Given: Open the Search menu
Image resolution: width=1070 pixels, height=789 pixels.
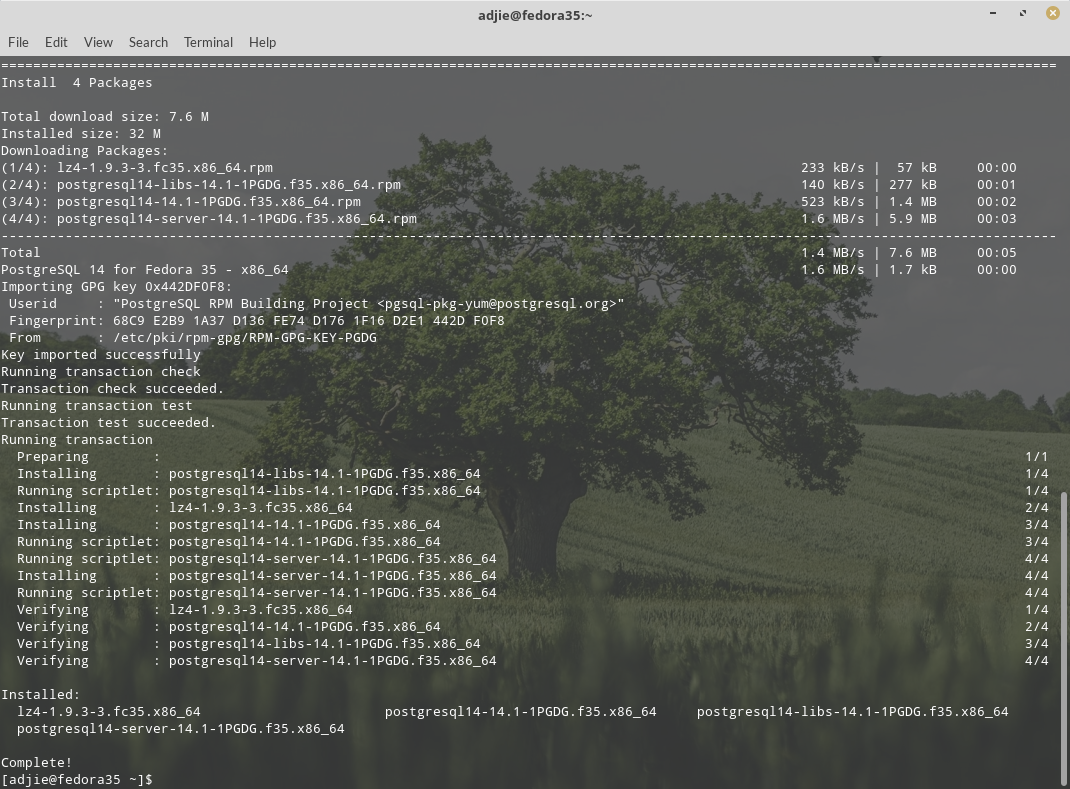Looking at the screenshot, I should pyautogui.click(x=148, y=42).
